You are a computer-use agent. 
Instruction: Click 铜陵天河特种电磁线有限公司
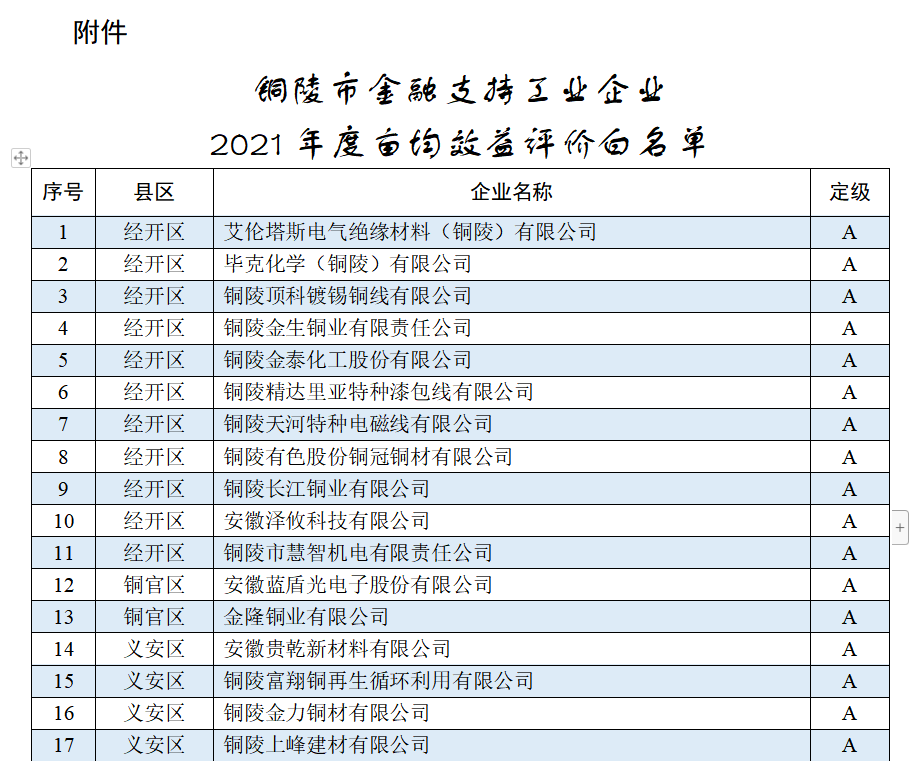coord(358,424)
